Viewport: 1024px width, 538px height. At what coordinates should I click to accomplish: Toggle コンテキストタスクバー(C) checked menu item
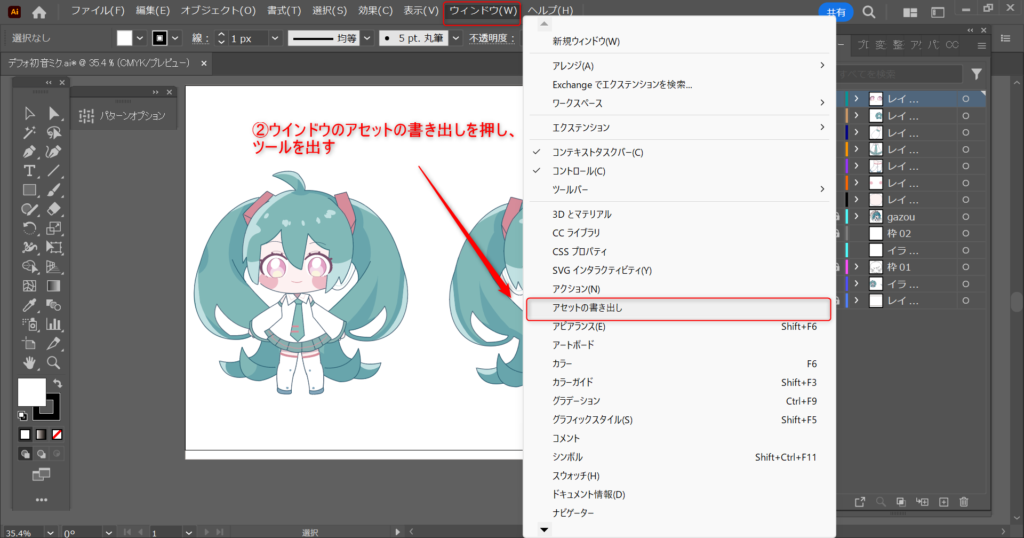(598, 152)
